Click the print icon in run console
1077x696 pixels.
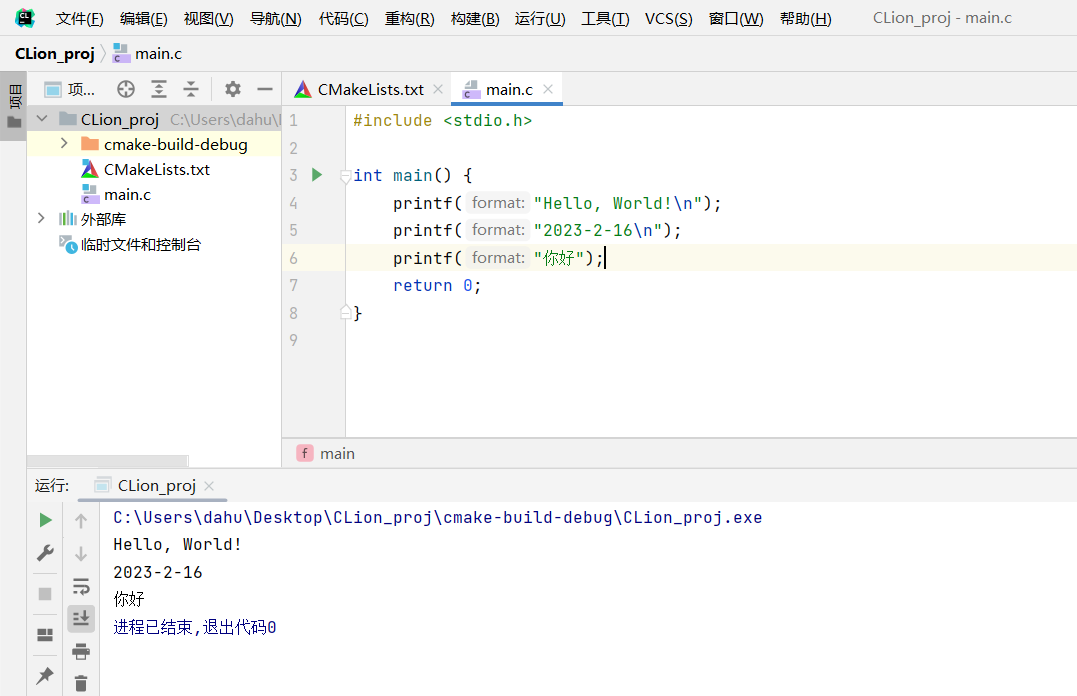pyautogui.click(x=81, y=651)
